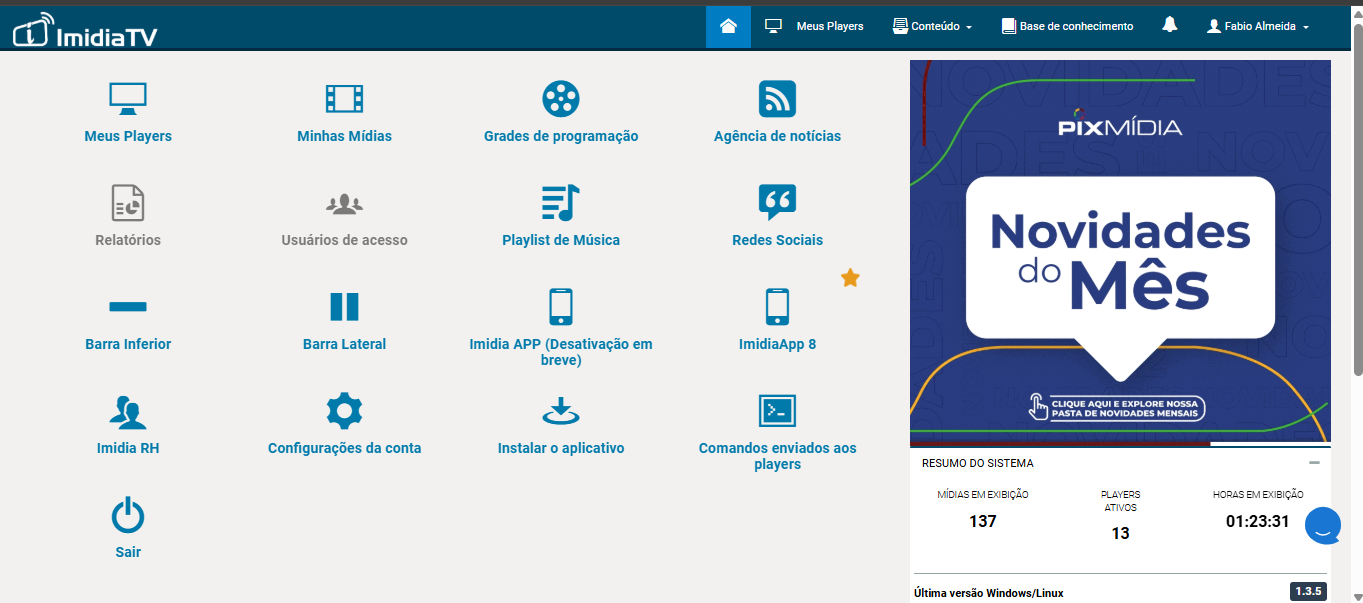Image resolution: width=1363 pixels, height=603 pixels.
Task: Click the Barra Inferior text link
Action: coord(128,344)
